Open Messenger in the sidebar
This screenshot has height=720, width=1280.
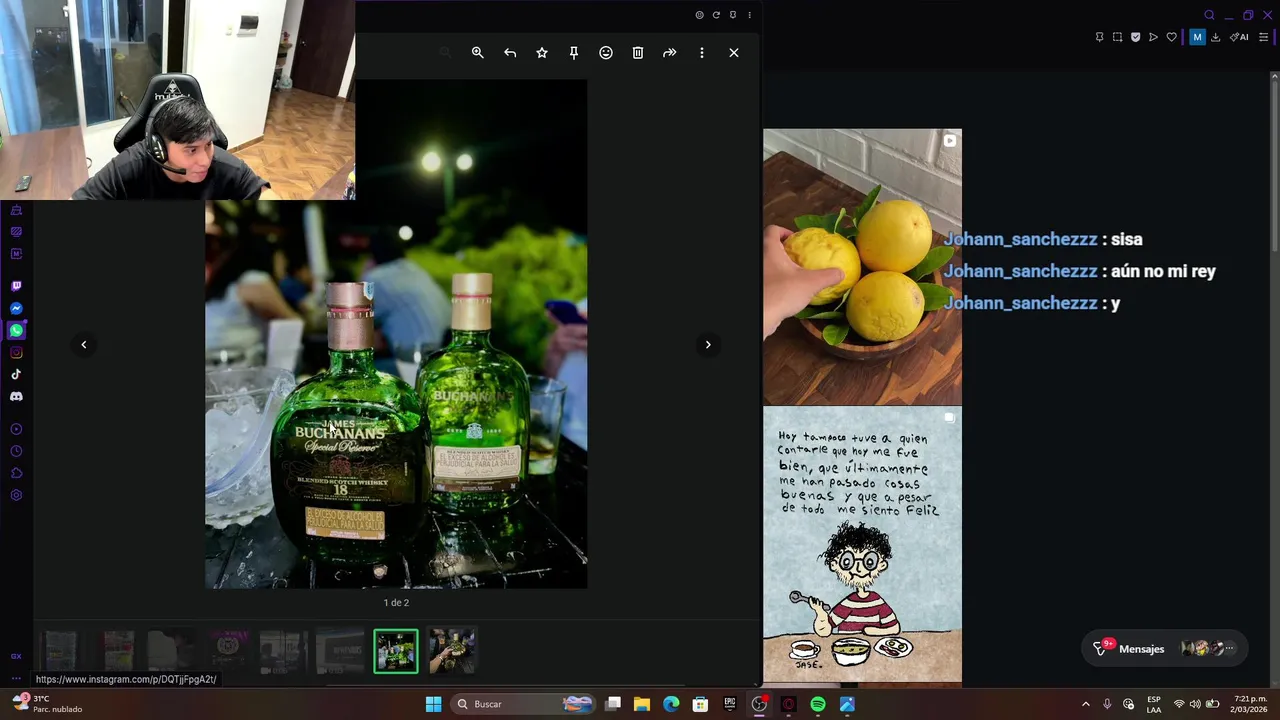16,308
